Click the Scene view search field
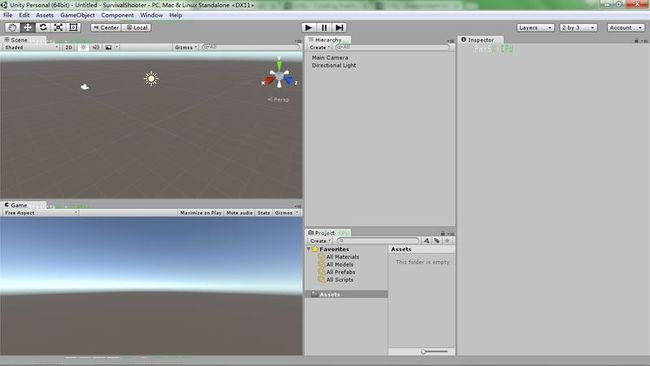Screen dimensions: 650x366 250,47
